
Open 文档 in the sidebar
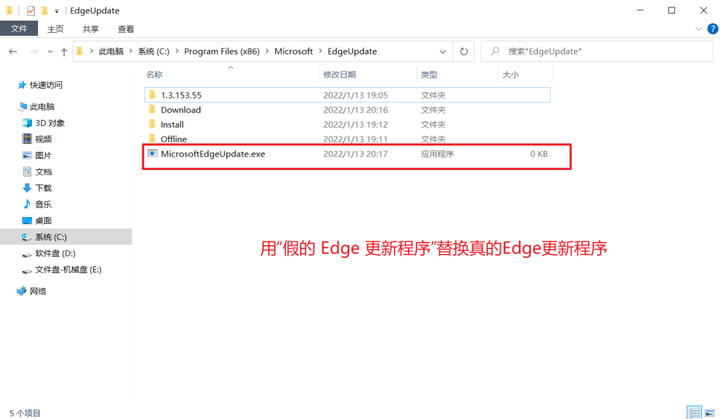click(x=43, y=172)
